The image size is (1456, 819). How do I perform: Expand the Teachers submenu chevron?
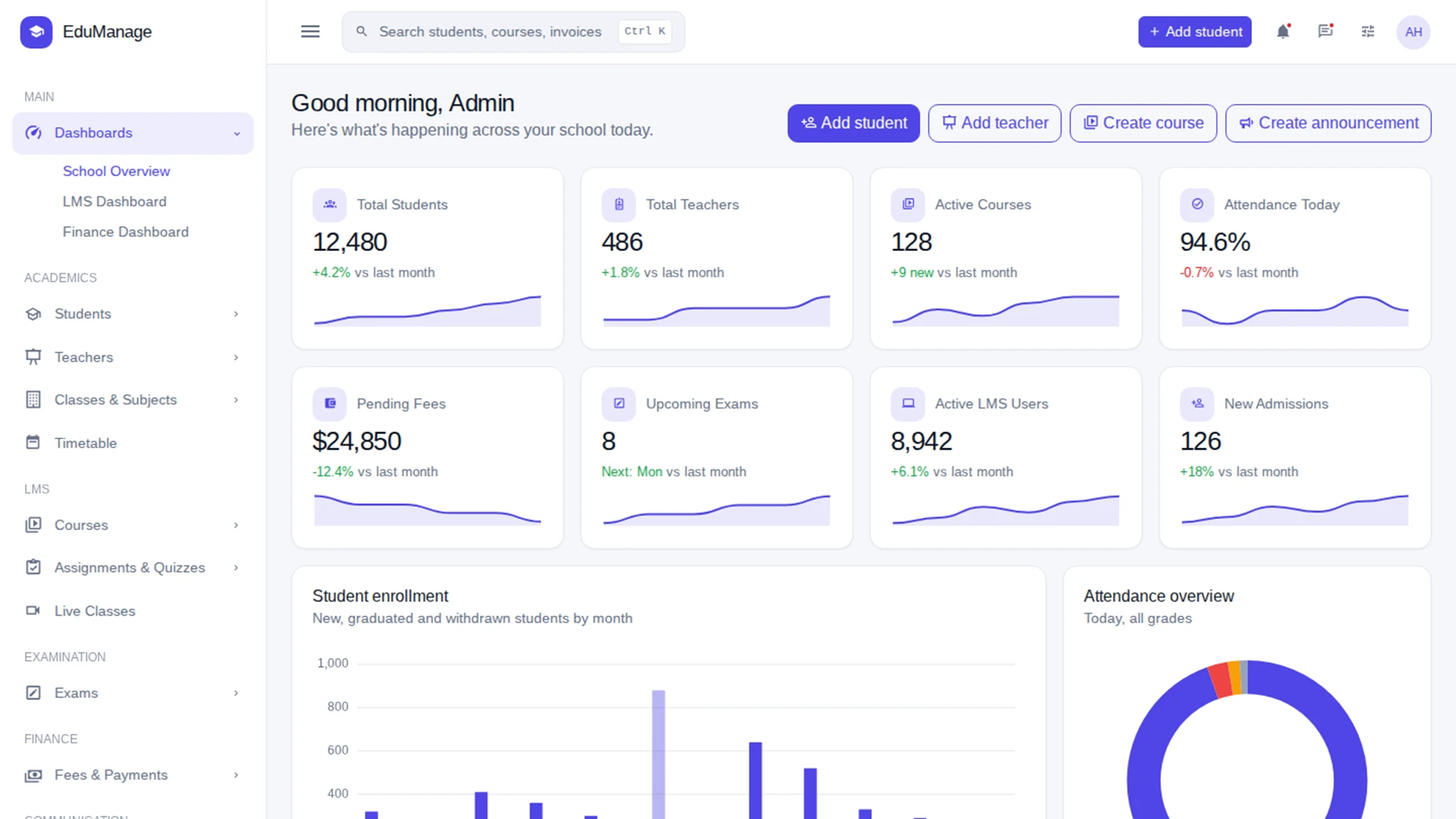coord(236,357)
